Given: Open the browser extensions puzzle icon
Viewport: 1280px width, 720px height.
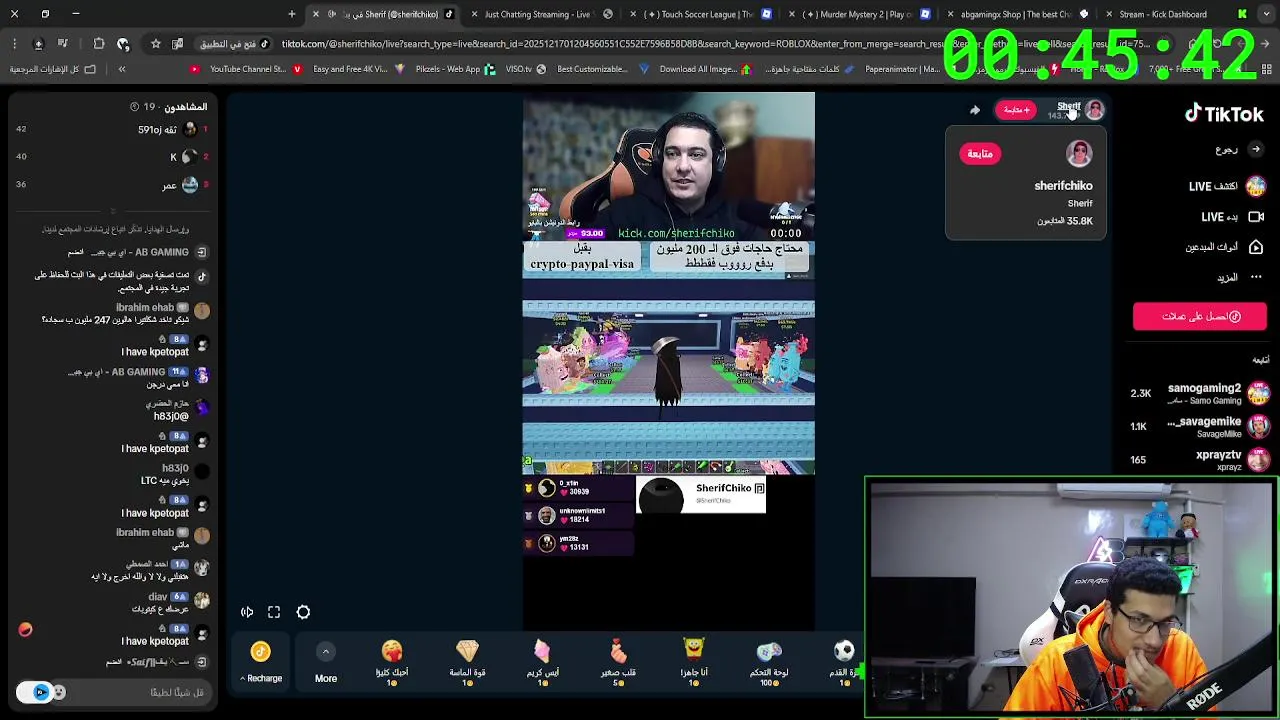Looking at the screenshot, I should tap(99, 44).
